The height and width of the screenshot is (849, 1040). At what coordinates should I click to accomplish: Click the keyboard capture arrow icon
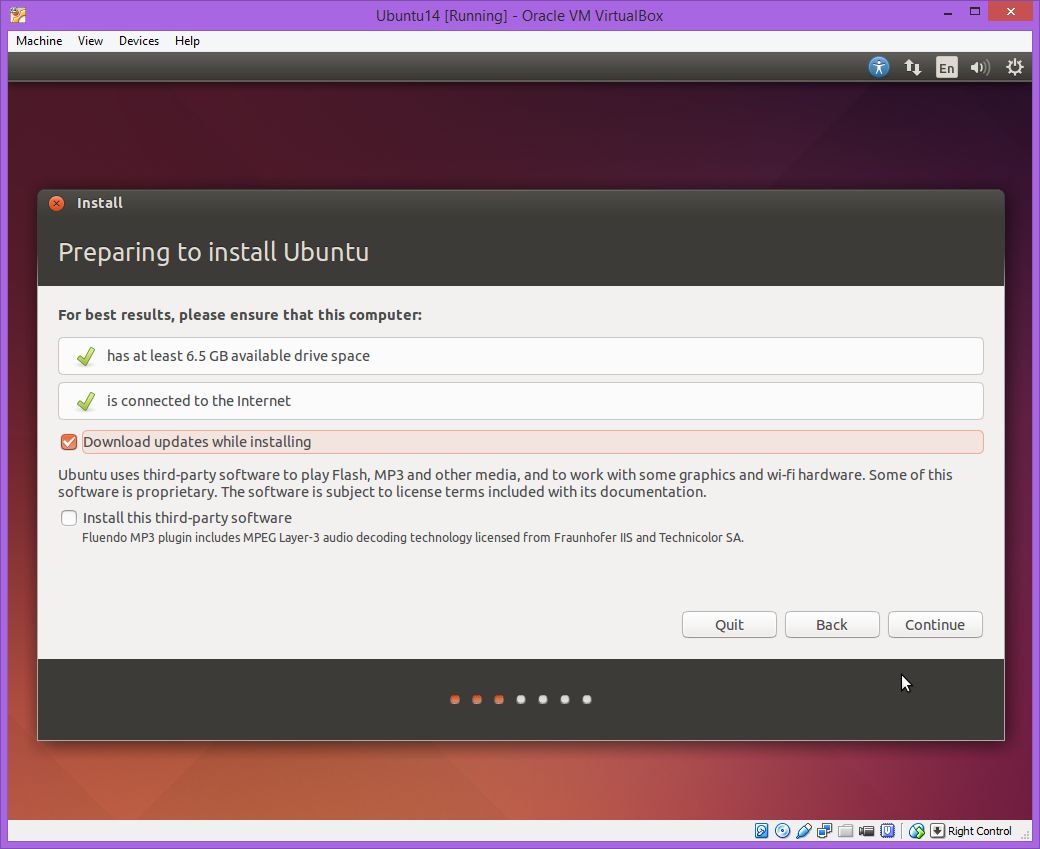pyautogui.click(x=937, y=830)
